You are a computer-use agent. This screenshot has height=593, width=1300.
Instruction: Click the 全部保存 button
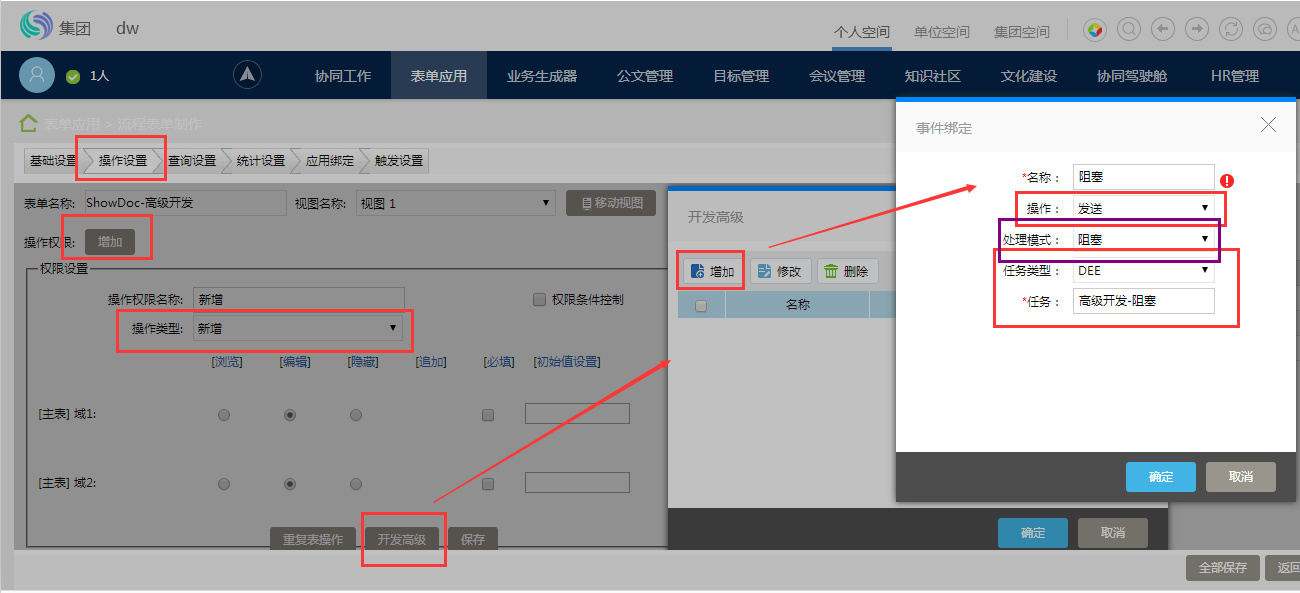point(1222,567)
